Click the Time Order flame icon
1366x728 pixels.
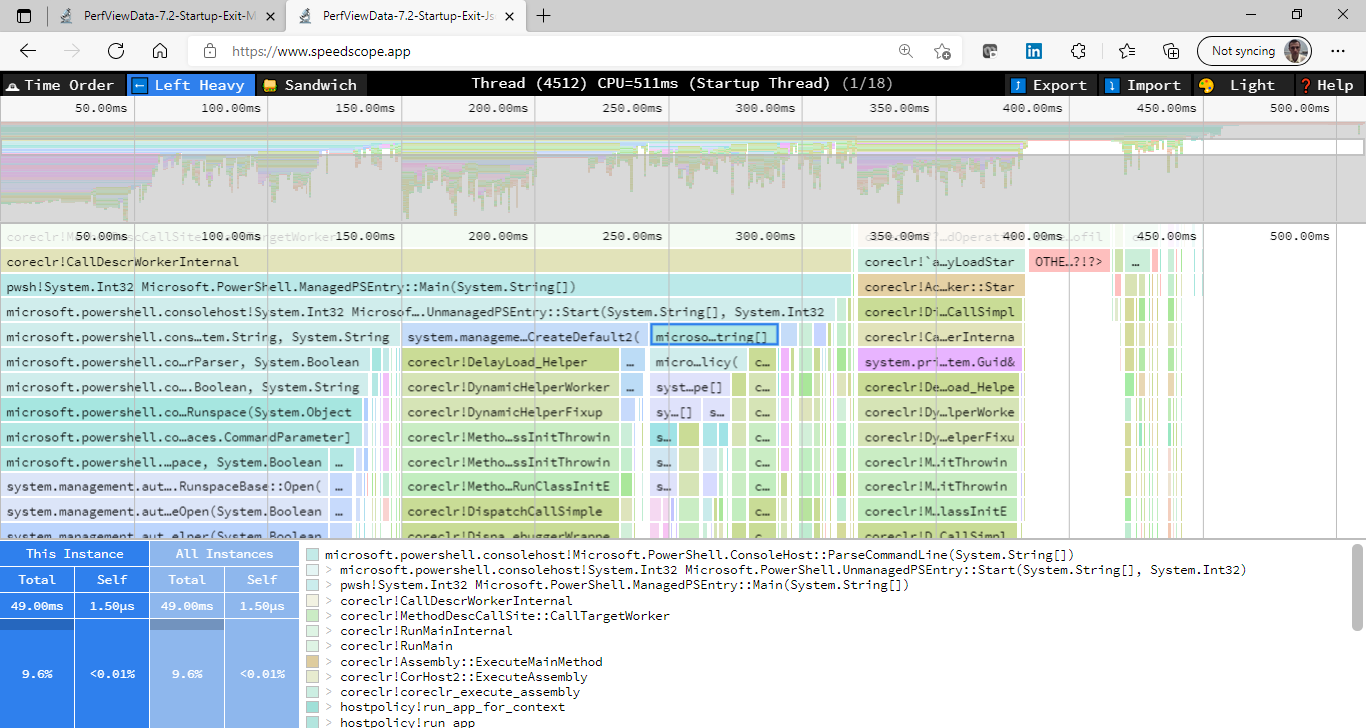[11, 85]
